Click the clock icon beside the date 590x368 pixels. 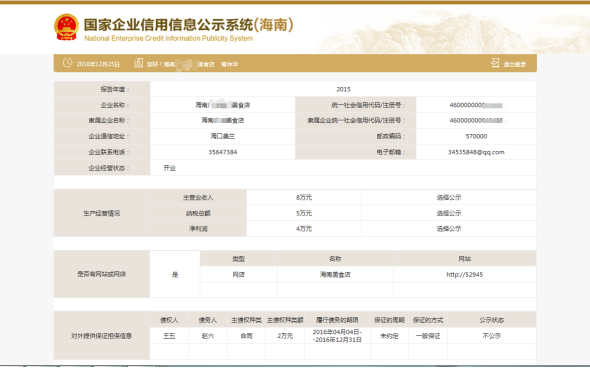pyautogui.click(x=67, y=63)
